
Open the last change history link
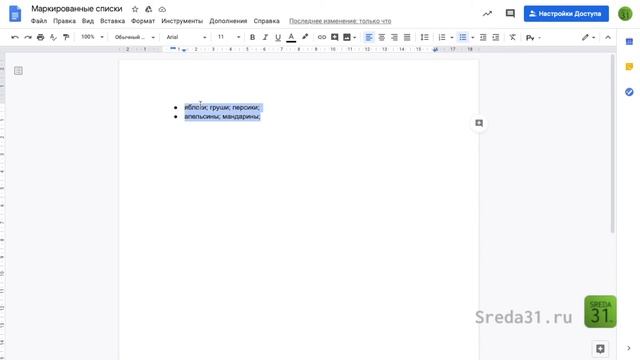(340, 21)
